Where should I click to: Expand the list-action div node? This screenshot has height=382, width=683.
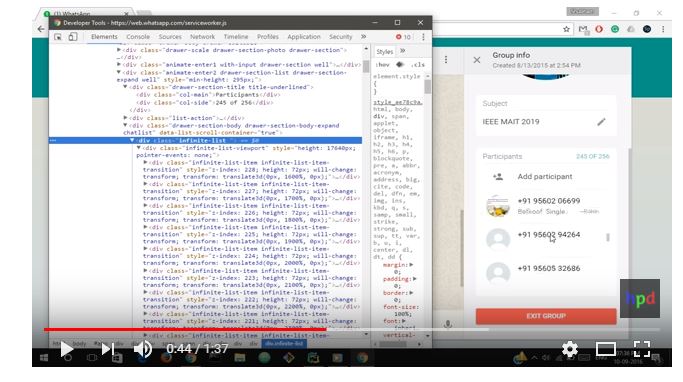[125, 118]
